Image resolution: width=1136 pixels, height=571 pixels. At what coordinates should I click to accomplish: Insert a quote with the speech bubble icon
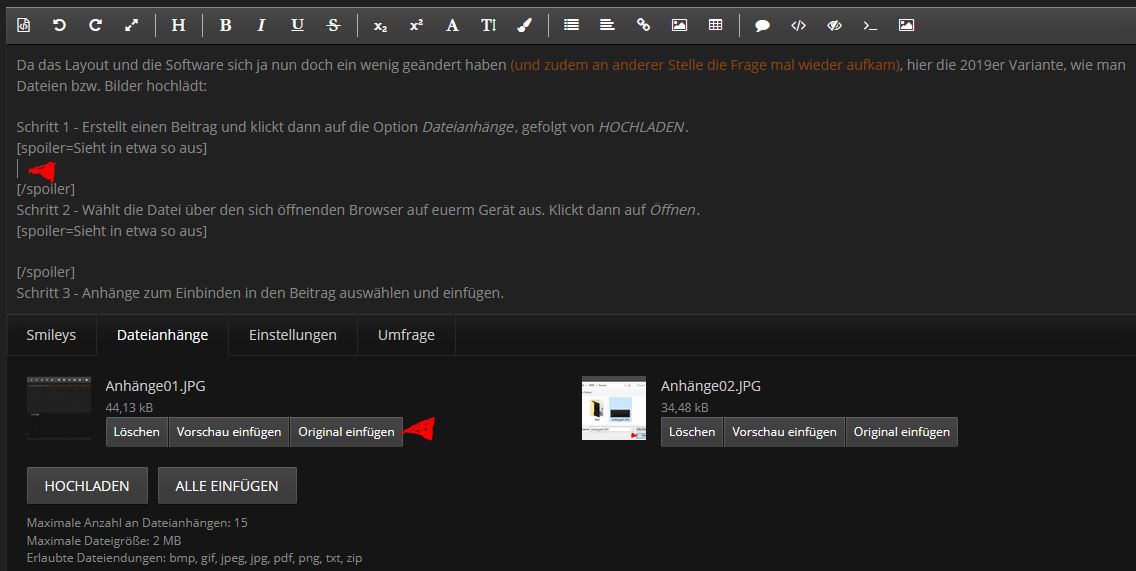(x=762, y=25)
